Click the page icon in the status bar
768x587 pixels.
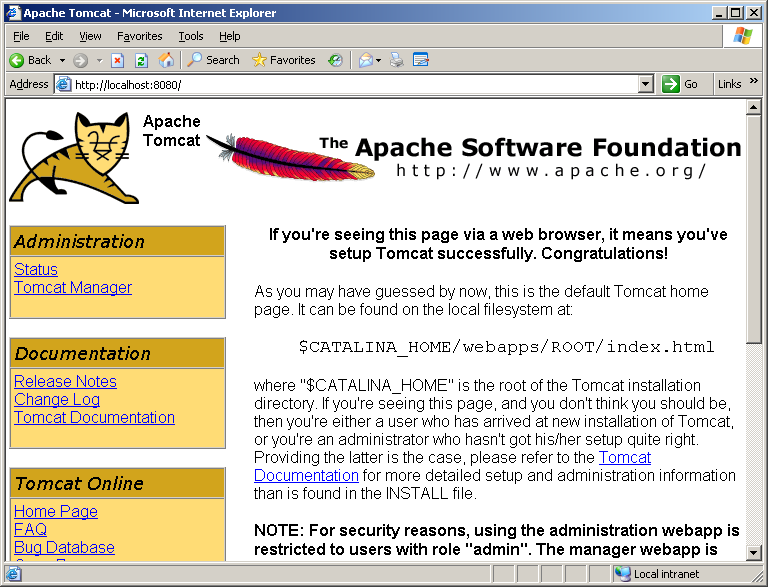pyautogui.click(x=13, y=573)
